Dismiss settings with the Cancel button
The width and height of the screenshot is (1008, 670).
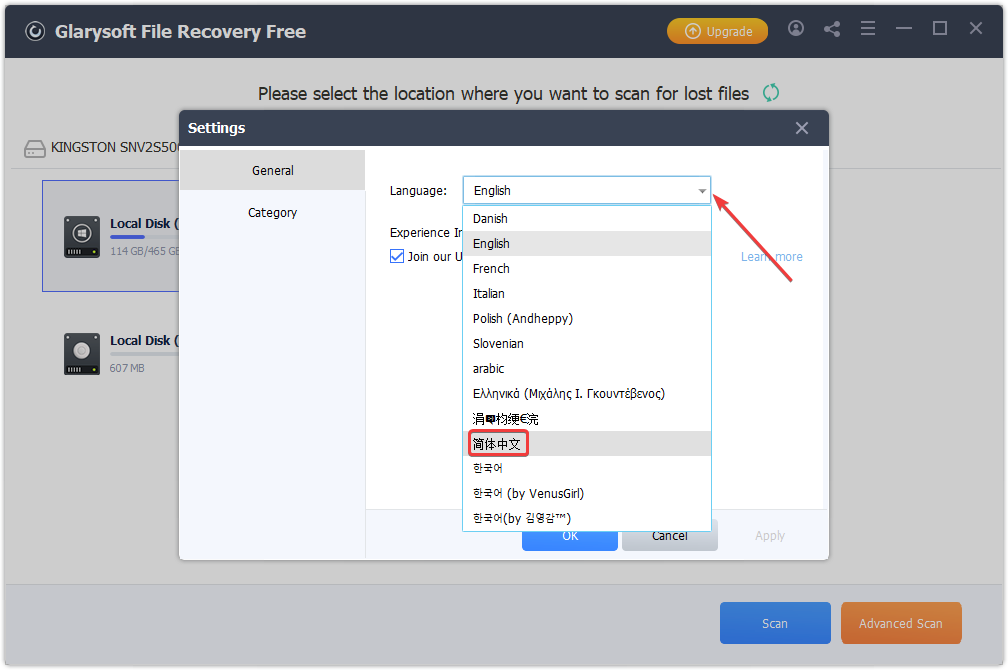click(669, 535)
